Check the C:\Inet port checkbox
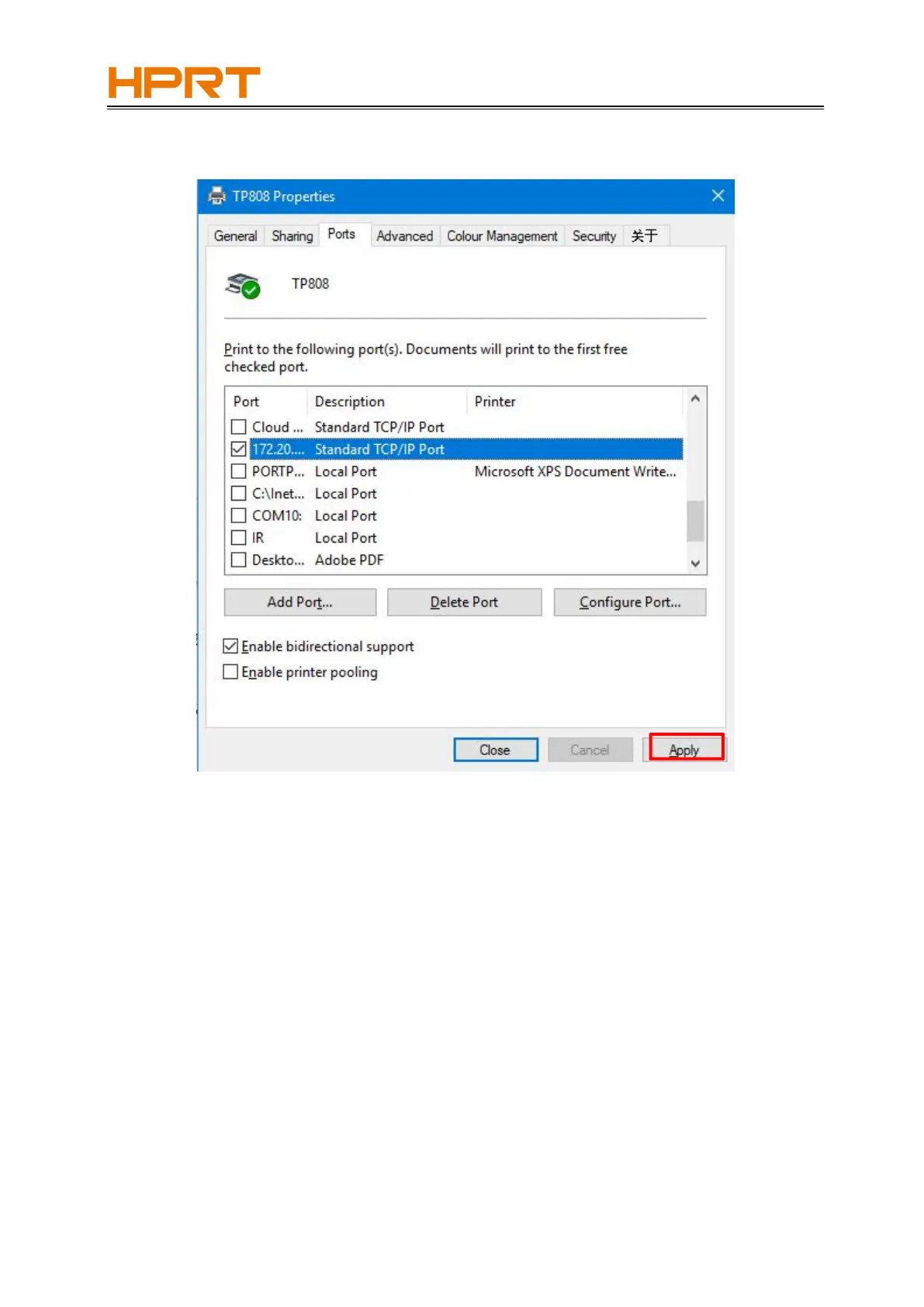 [239, 494]
